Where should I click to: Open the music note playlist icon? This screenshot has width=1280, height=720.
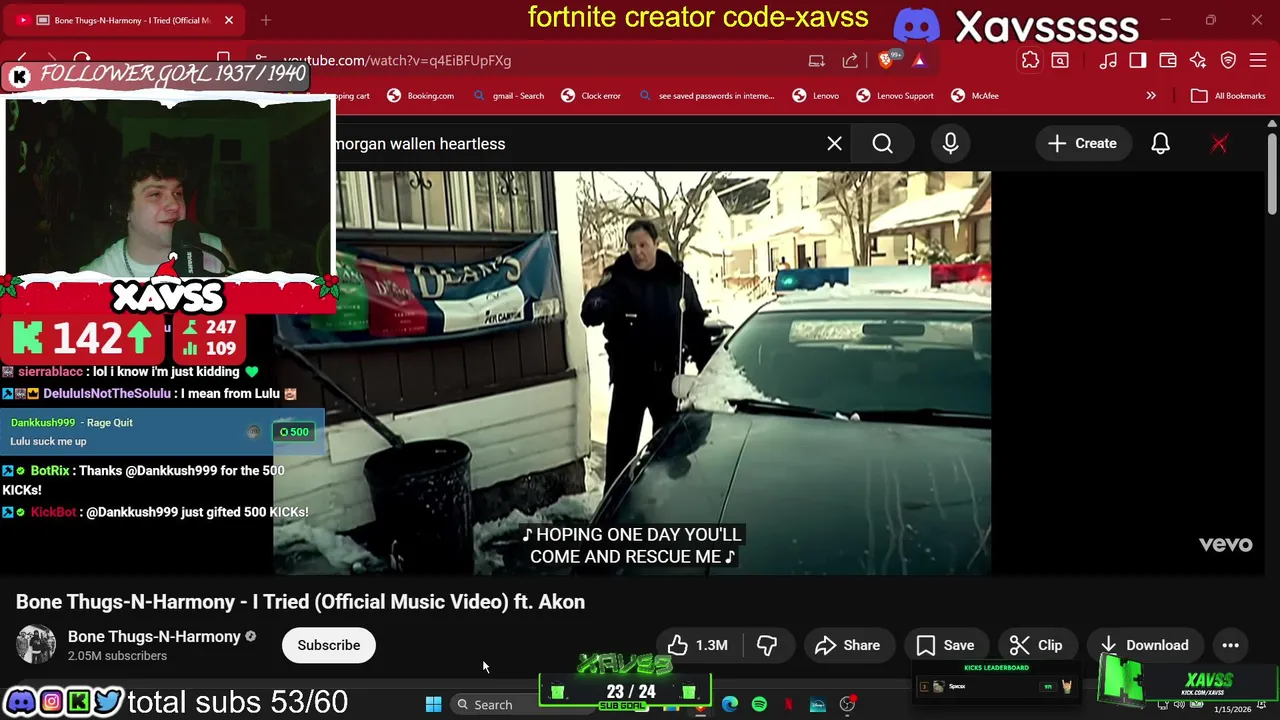pyautogui.click(x=1108, y=60)
